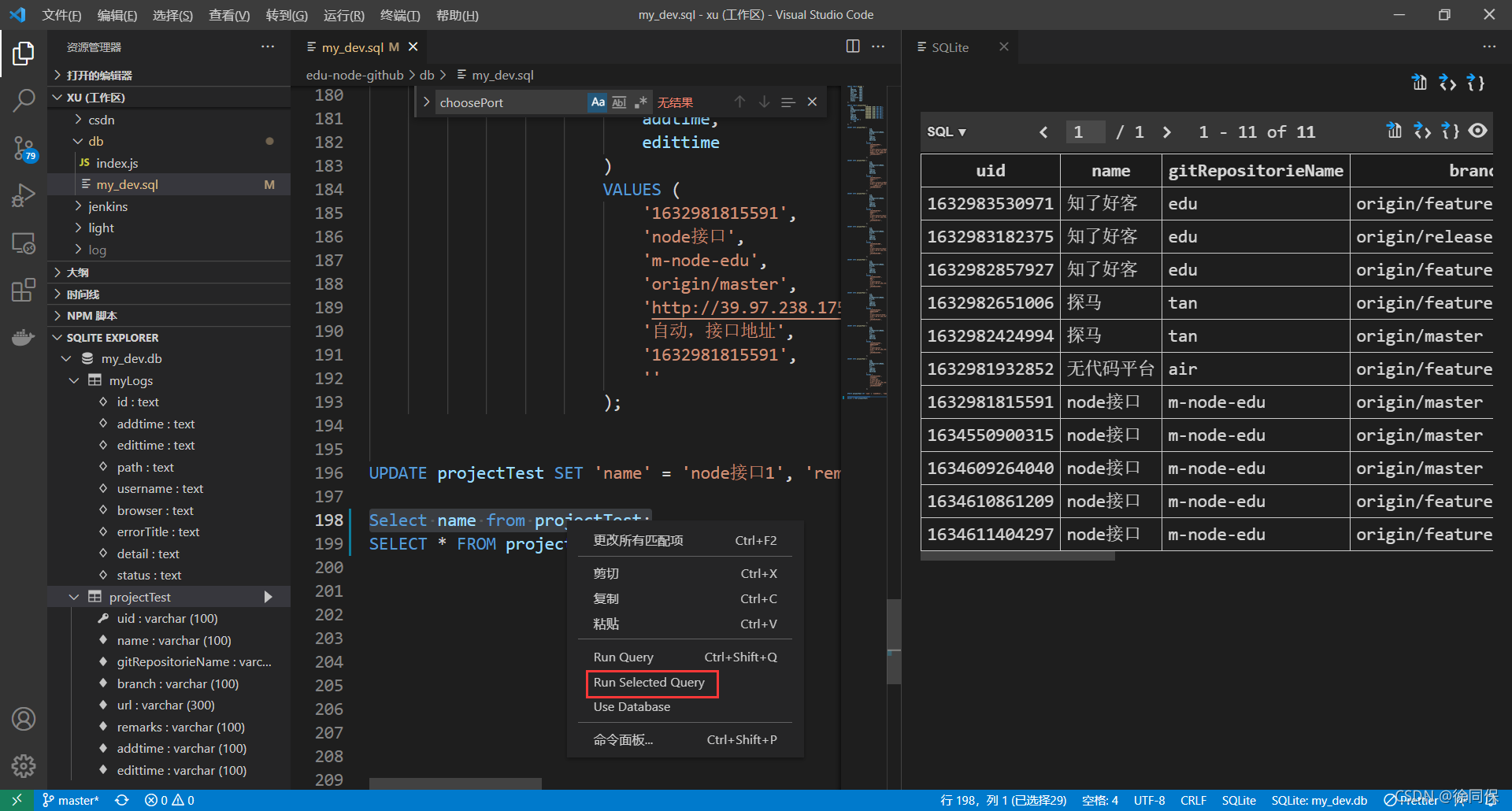Open the SQL dropdown in results panel
Viewport: 1512px width, 811px height.
click(947, 131)
